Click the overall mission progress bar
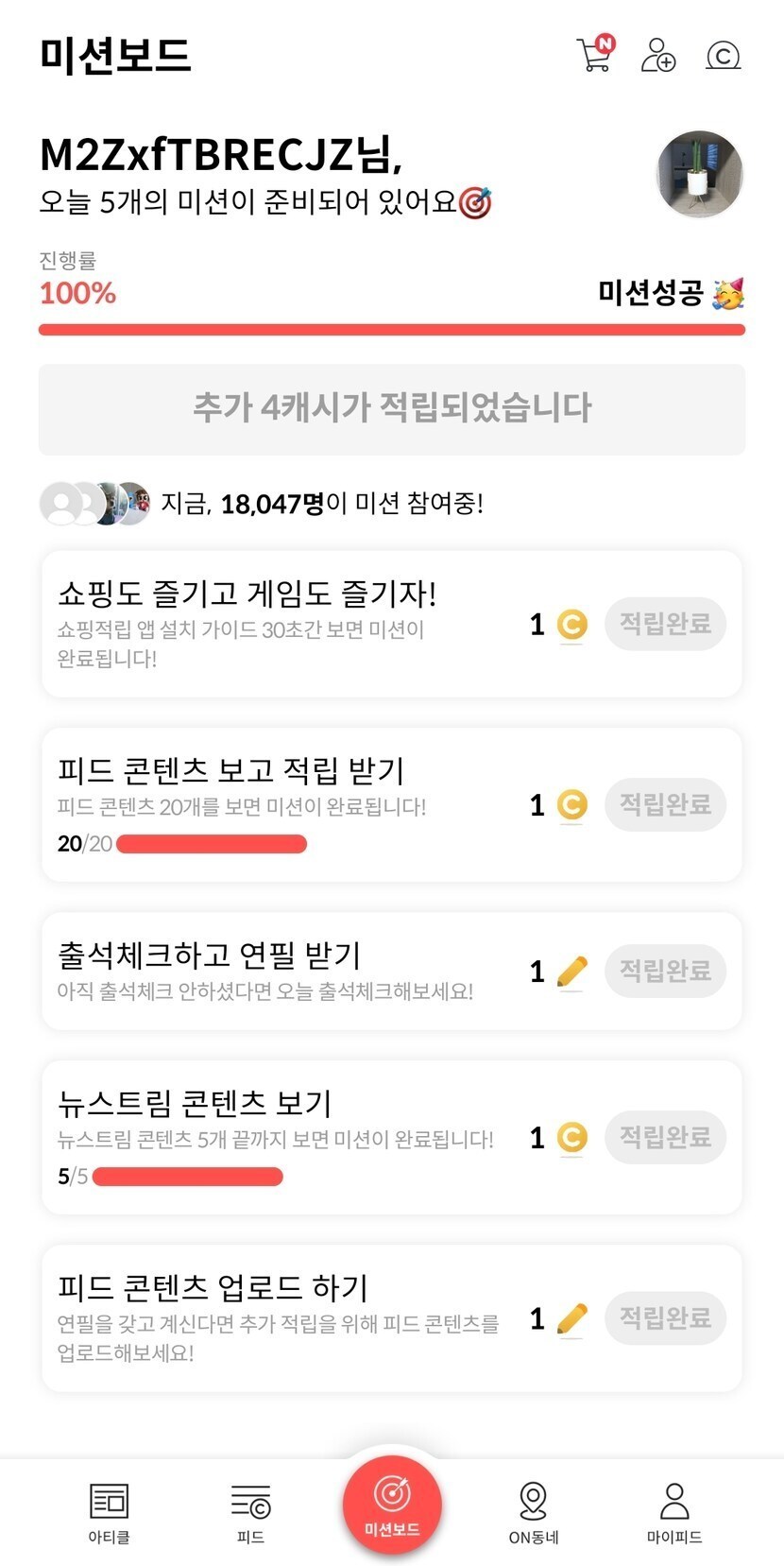 (x=392, y=329)
